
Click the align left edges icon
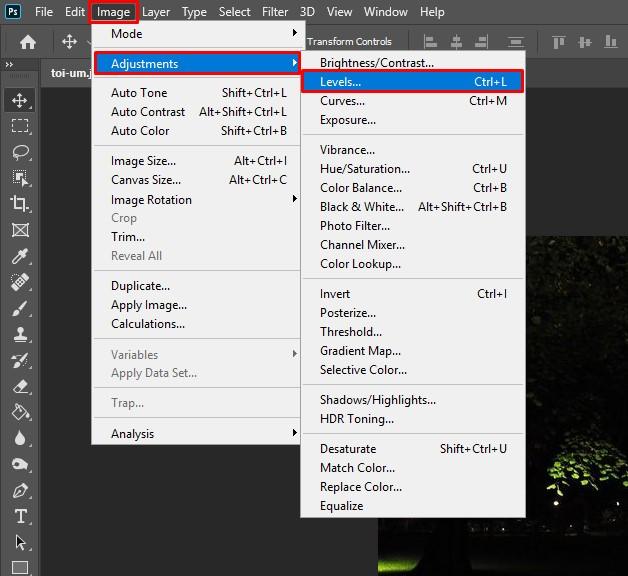coord(431,42)
